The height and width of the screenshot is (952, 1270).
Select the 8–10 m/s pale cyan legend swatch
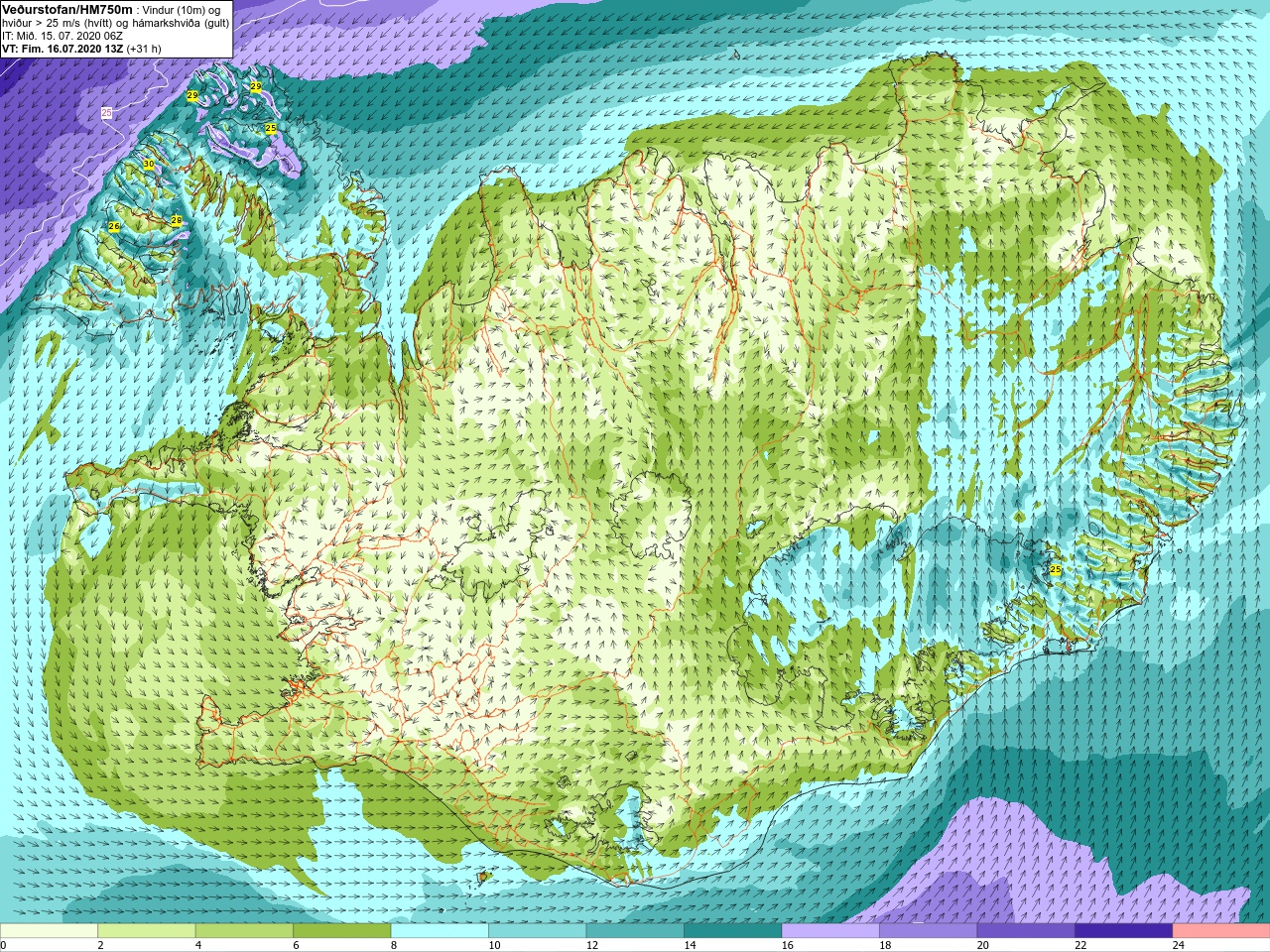tap(440, 931)
